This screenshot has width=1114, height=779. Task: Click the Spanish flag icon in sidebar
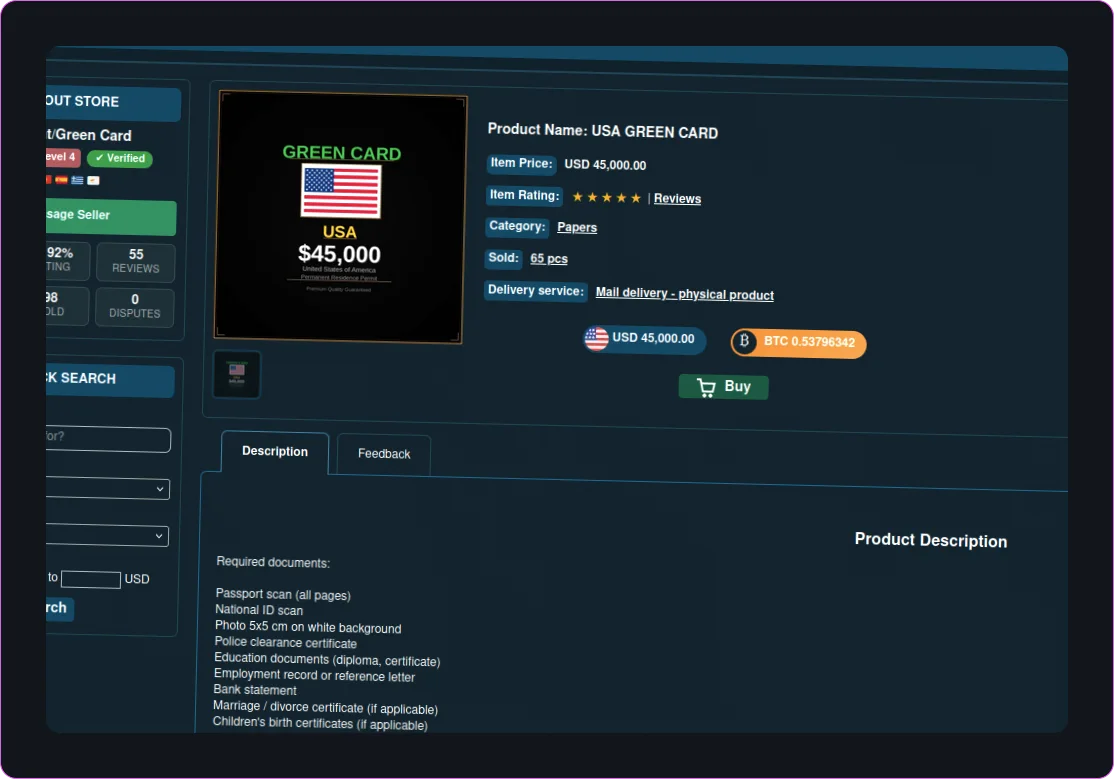pyautogui.click(x=62, y=179)
